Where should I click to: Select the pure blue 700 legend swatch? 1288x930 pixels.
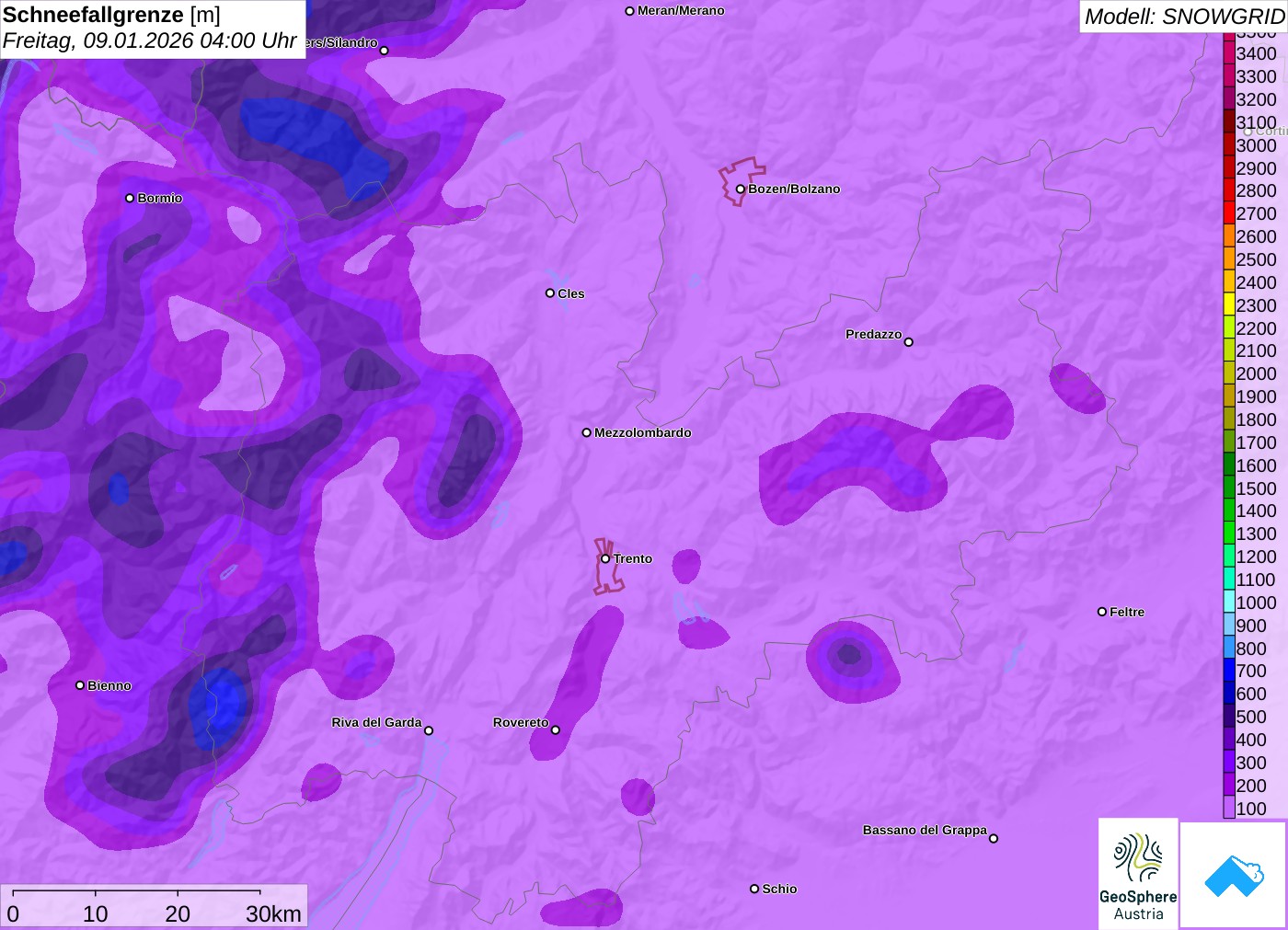point(1229,671)
